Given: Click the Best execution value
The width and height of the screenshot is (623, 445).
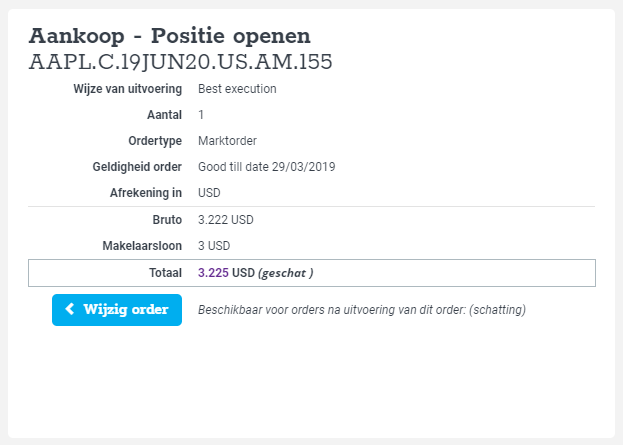Looking at the screenshot, I should click(x=237, y=89).
